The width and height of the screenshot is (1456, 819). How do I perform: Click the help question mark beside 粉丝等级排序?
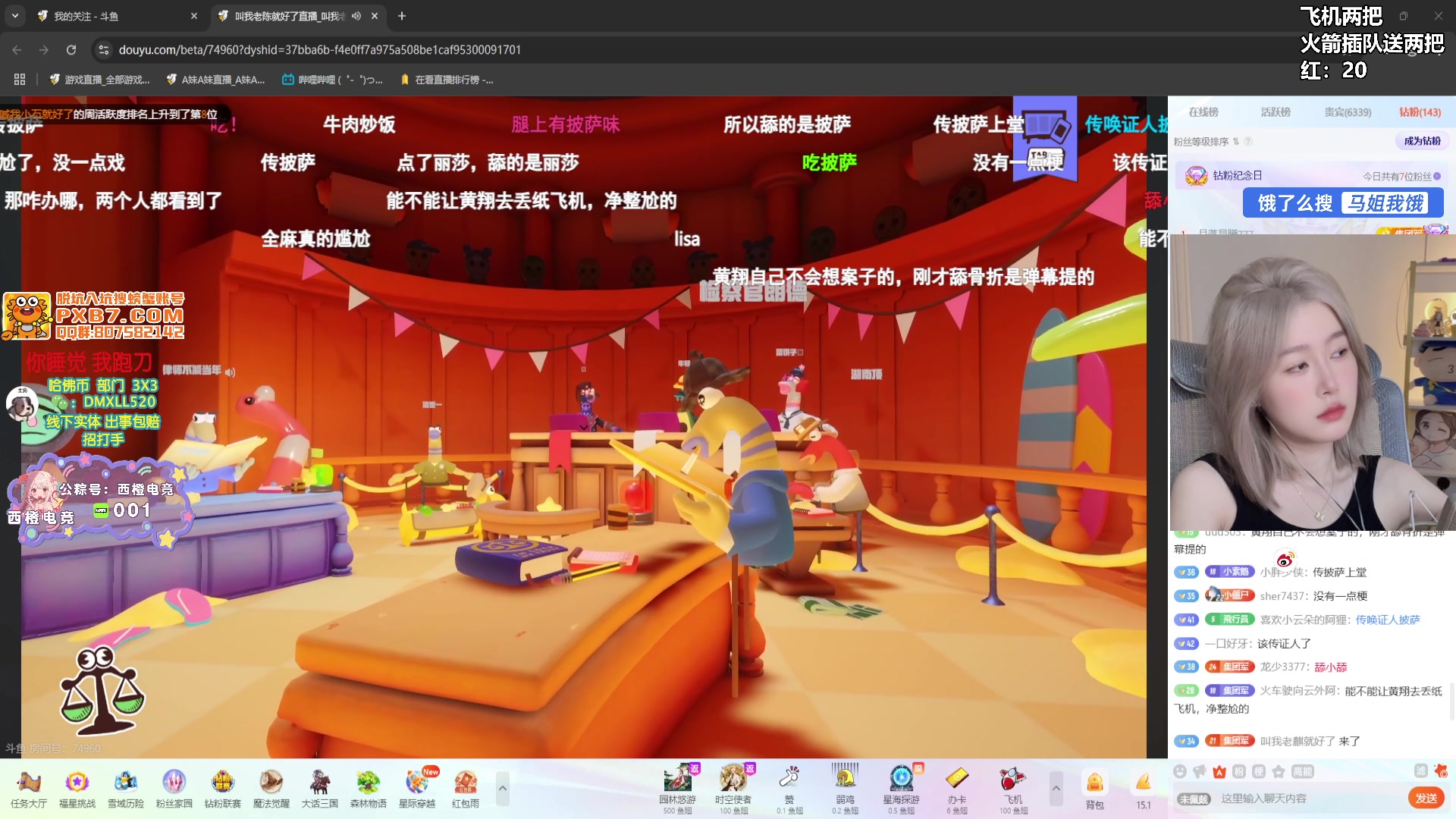point(1248,141)
